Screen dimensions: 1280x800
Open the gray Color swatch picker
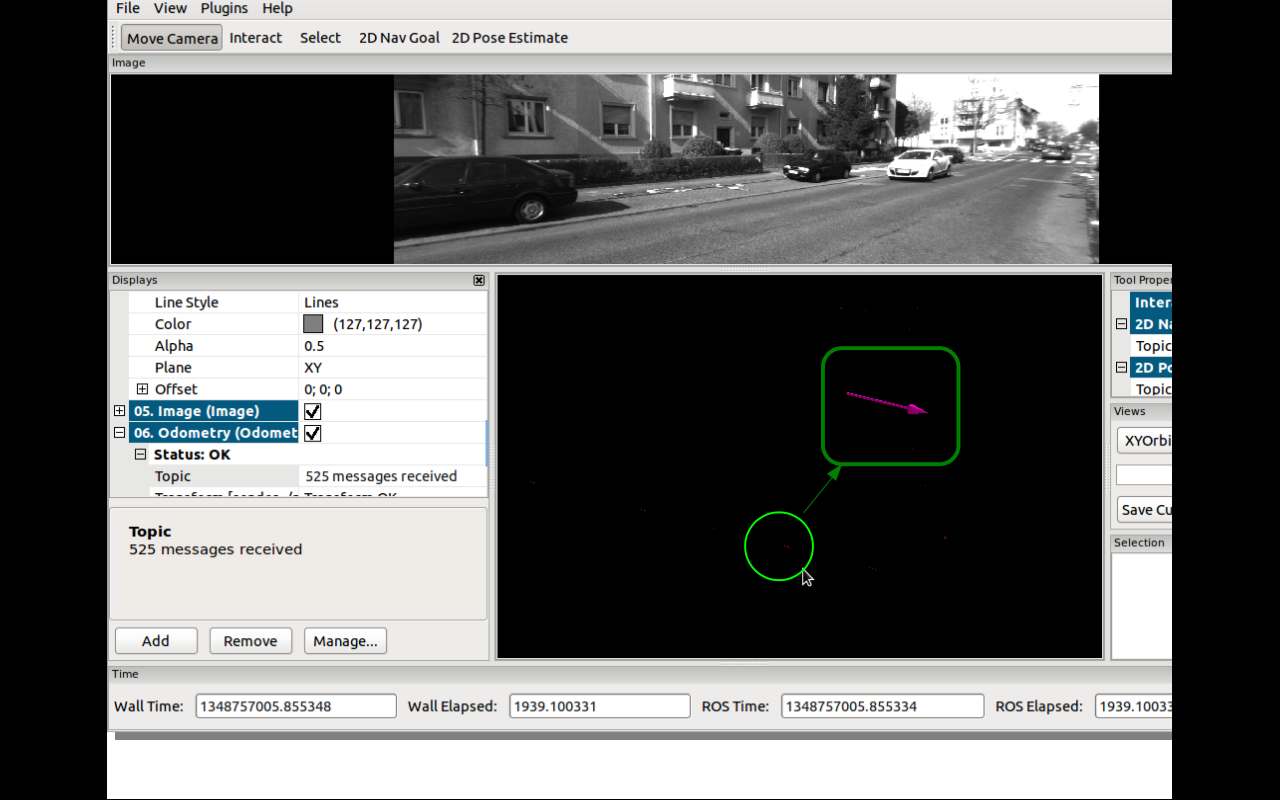coord(313,324)
